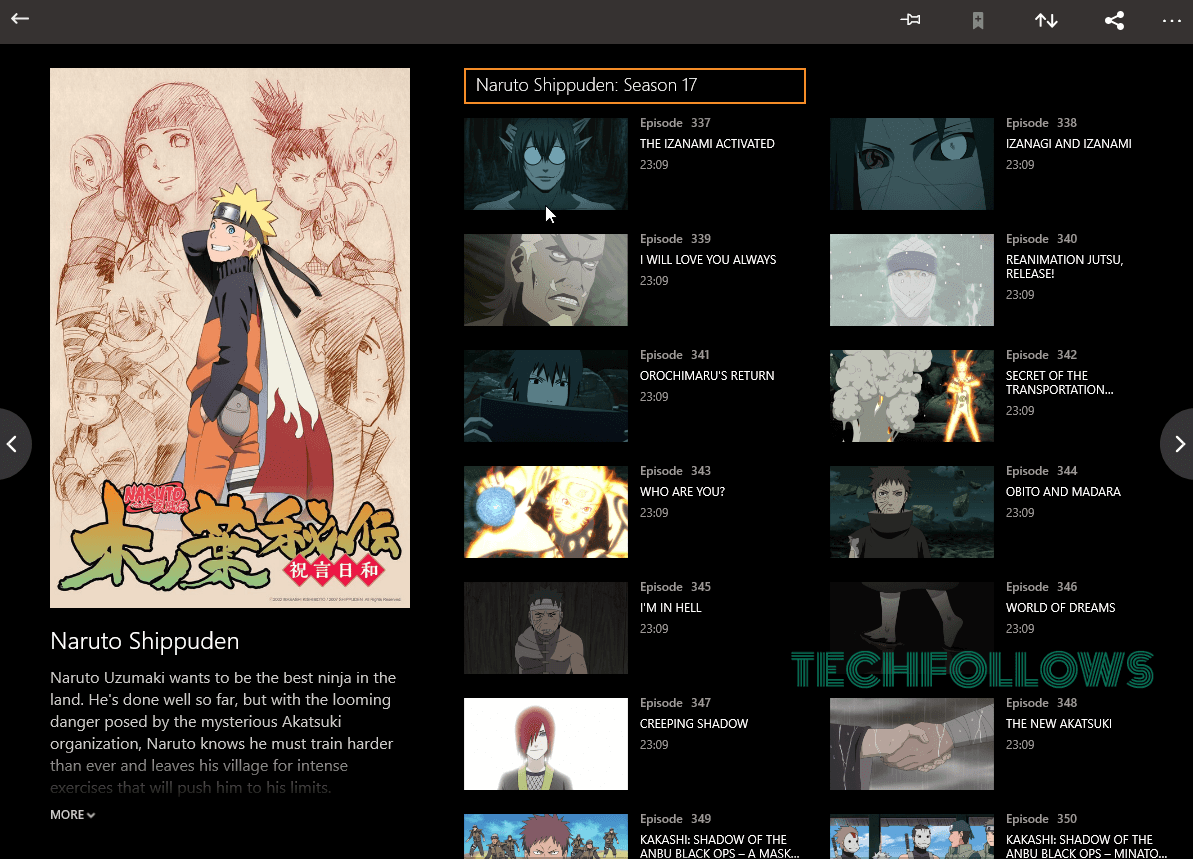Open "KAKASHI: SHADOW... – MINATO..." title
1193x859 pixels.
point(1086,846)
